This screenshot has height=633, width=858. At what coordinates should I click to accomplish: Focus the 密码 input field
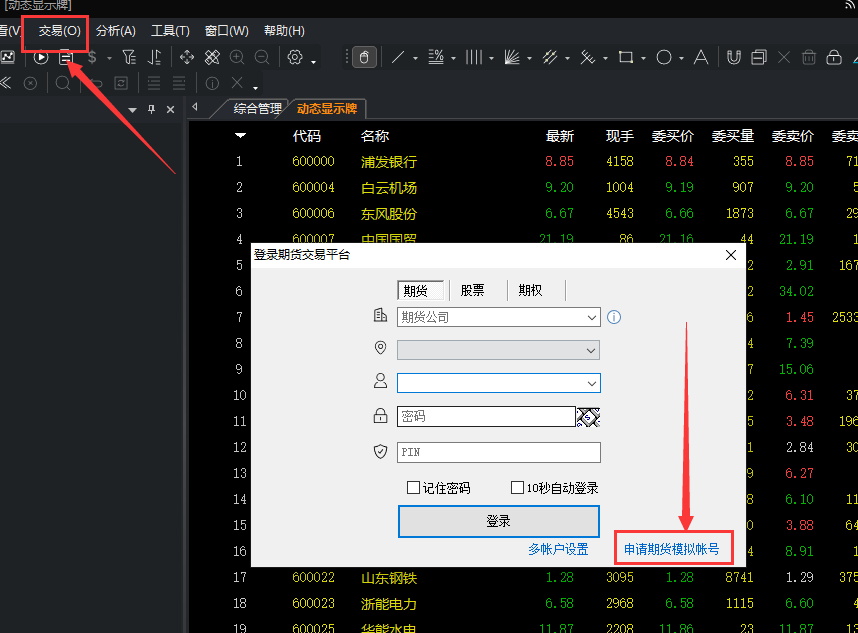(486, 417)
